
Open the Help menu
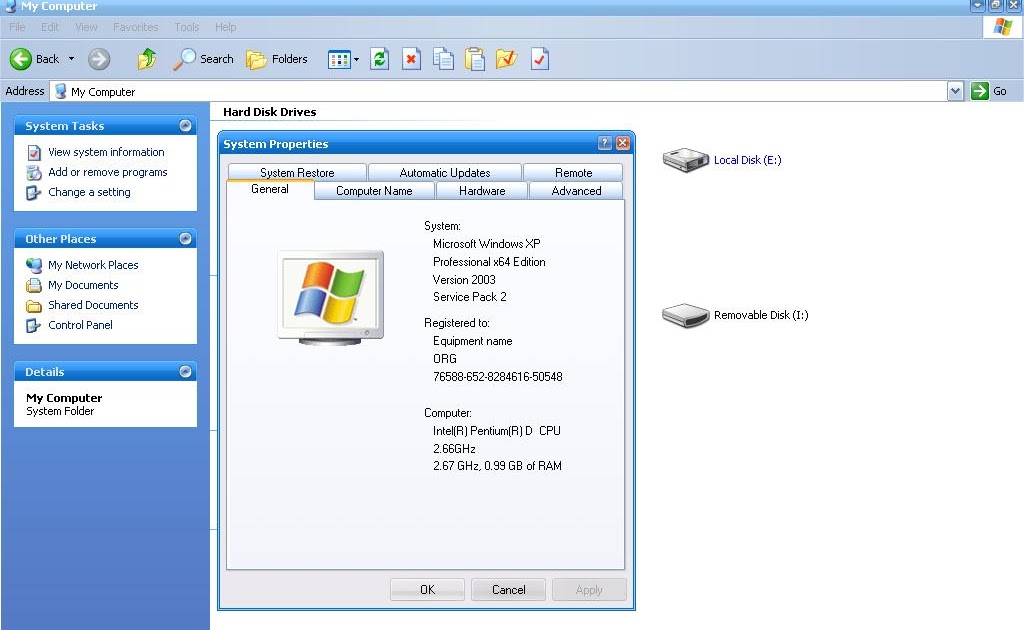(x=225, y=27)
